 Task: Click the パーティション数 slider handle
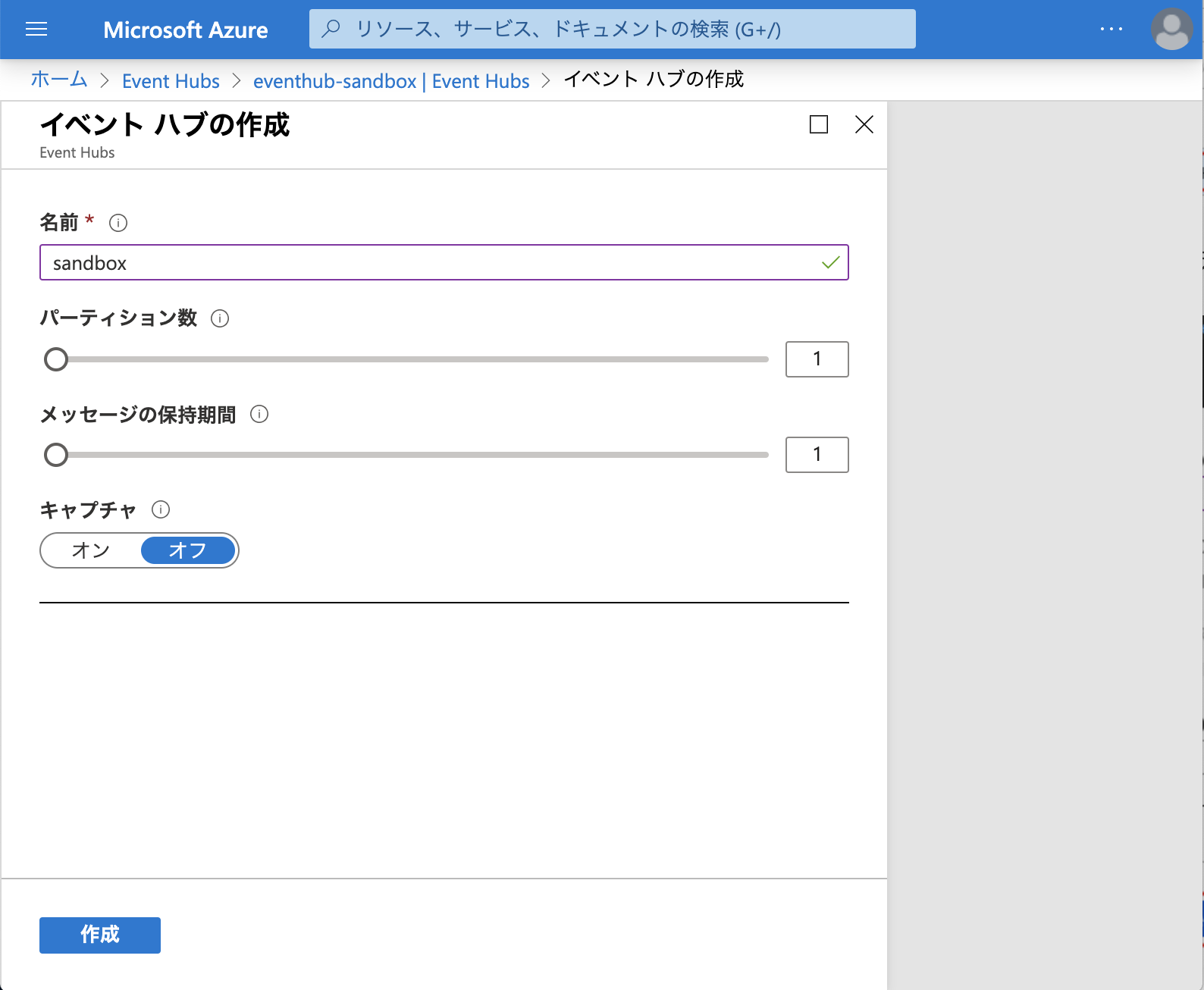coord(56,359)
